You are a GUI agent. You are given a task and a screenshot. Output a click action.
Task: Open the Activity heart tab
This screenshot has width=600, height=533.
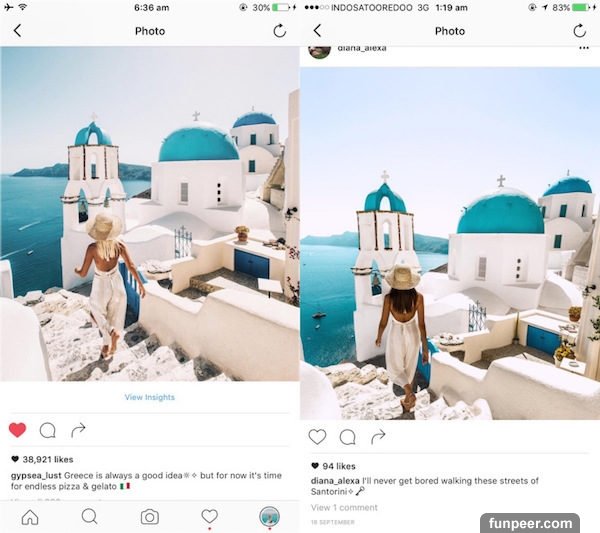(209, 517)
